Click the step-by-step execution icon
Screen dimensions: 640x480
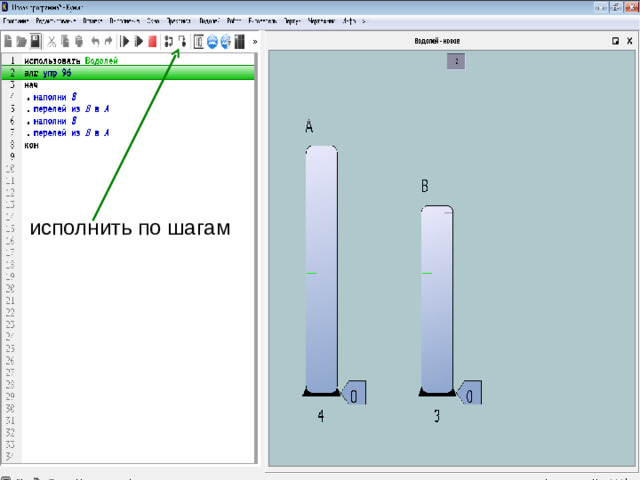168,42
